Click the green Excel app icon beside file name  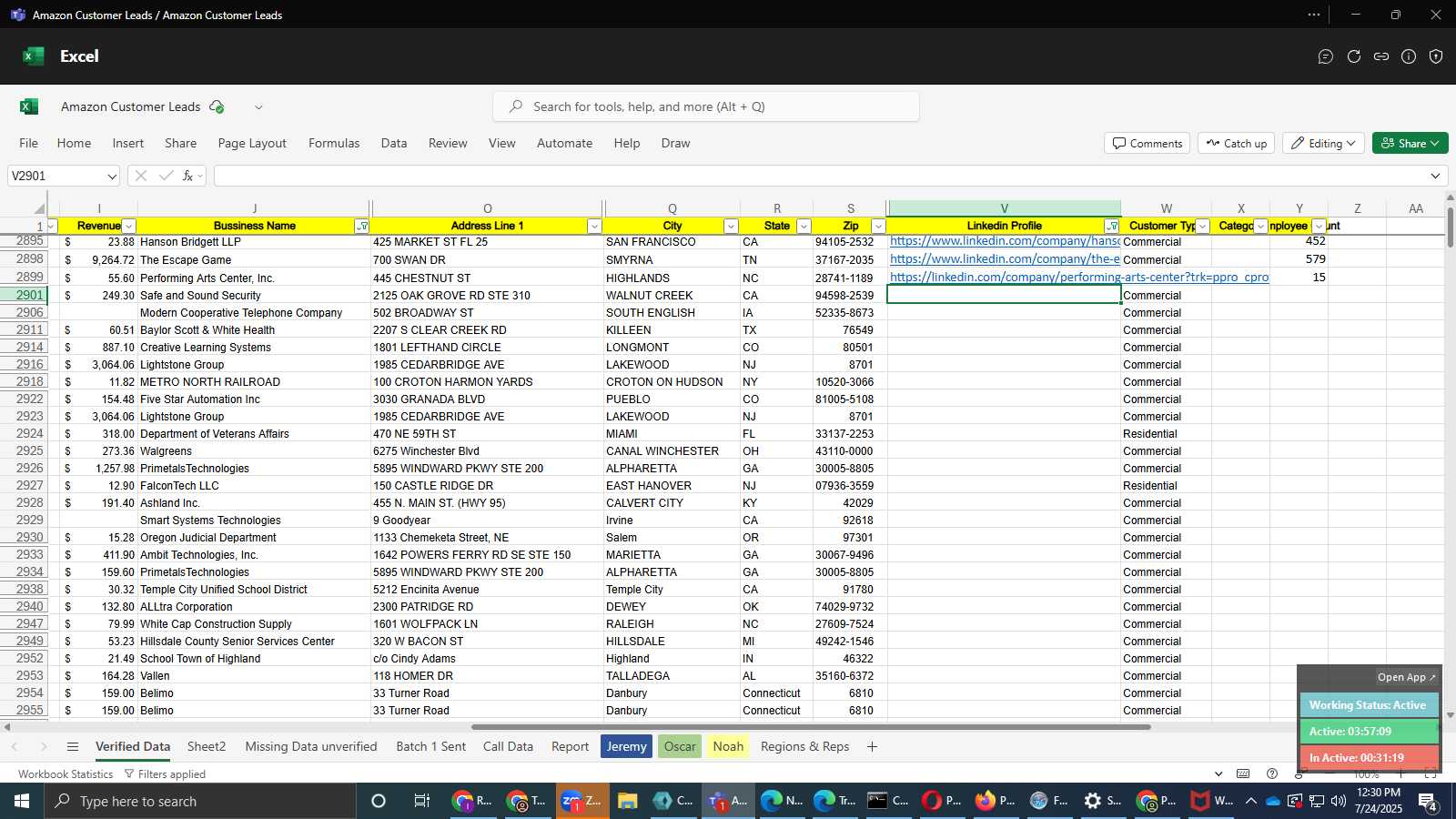[29, 106]
